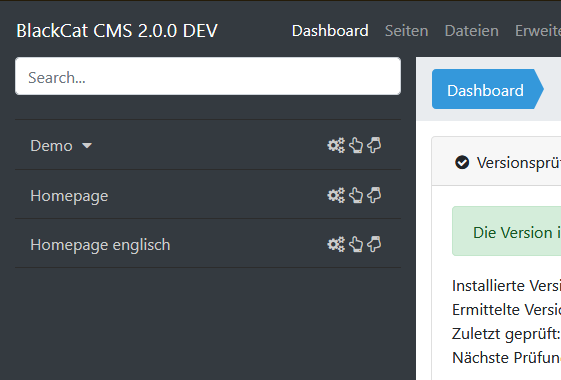Click the 'Installierte Version' line
This screenshot has width=561, height=380.
click(506, 286)
